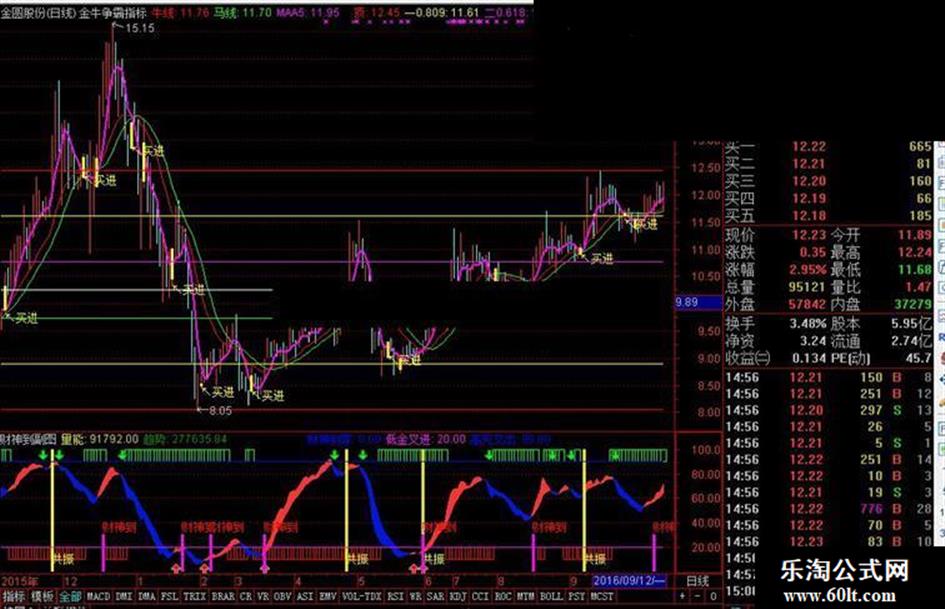Viewport: 945px width, 609px height.
Task: Load the BOLL indicator
Action: click(x=551, y=596)
